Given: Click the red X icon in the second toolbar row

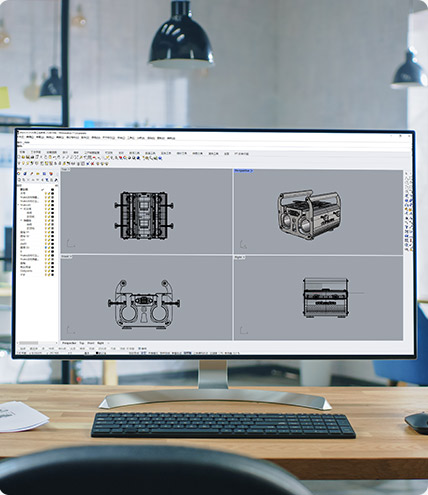Looking at the screenshot, I should (x=93, y=163).
